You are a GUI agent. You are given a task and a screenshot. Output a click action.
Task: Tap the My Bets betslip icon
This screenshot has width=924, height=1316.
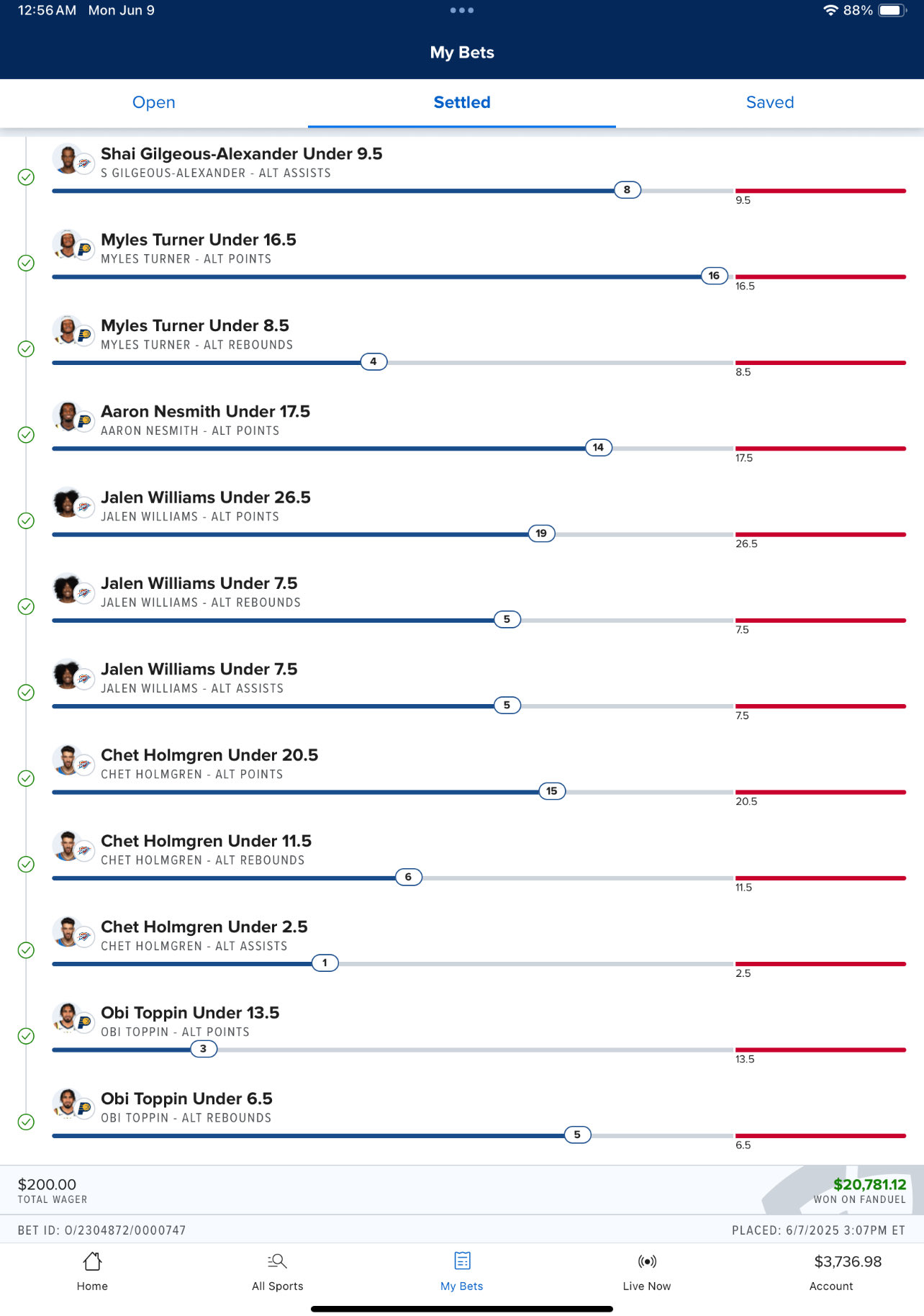click(462, 1261)
